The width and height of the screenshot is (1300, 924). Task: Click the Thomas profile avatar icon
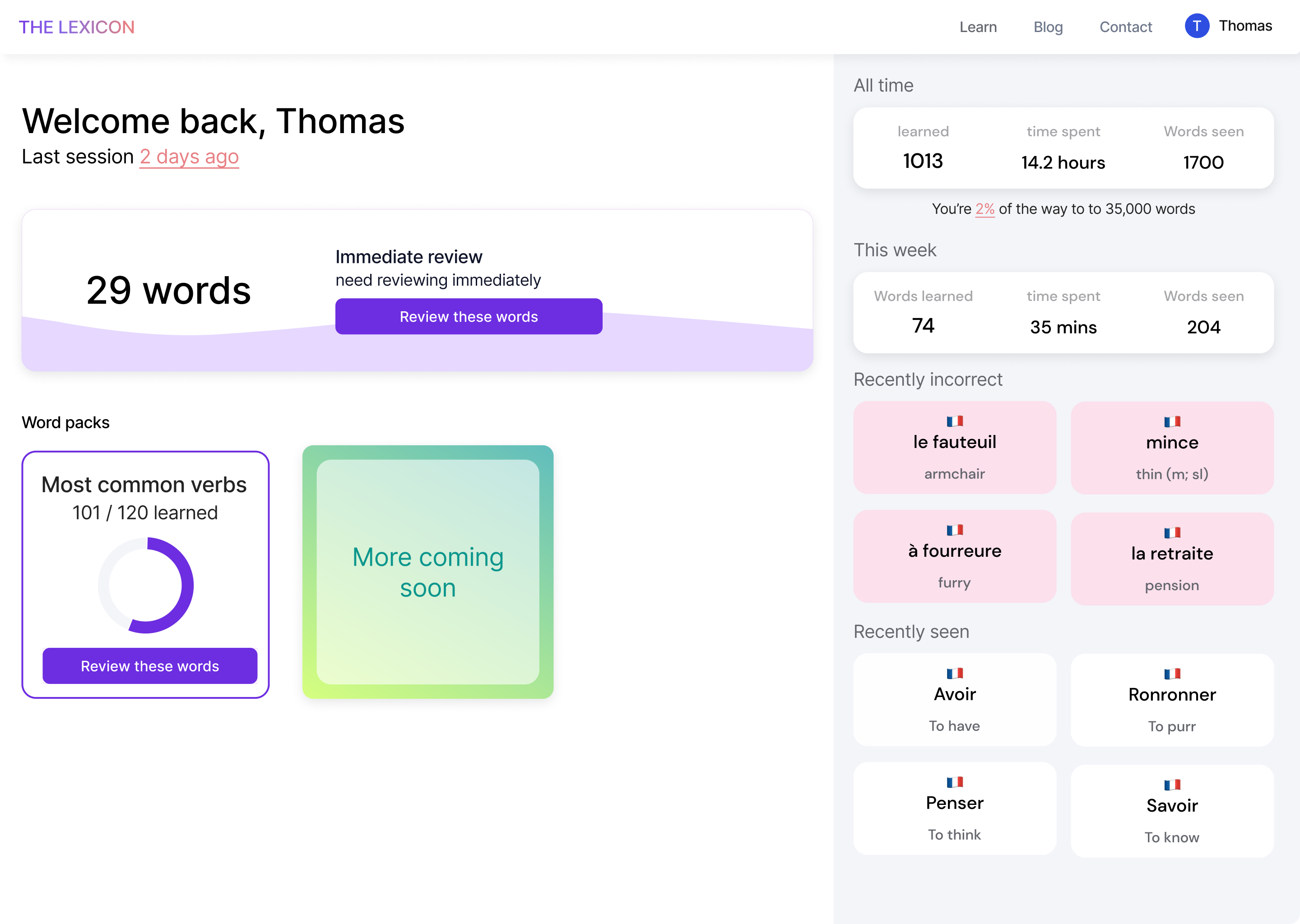tap(1198, 25)
